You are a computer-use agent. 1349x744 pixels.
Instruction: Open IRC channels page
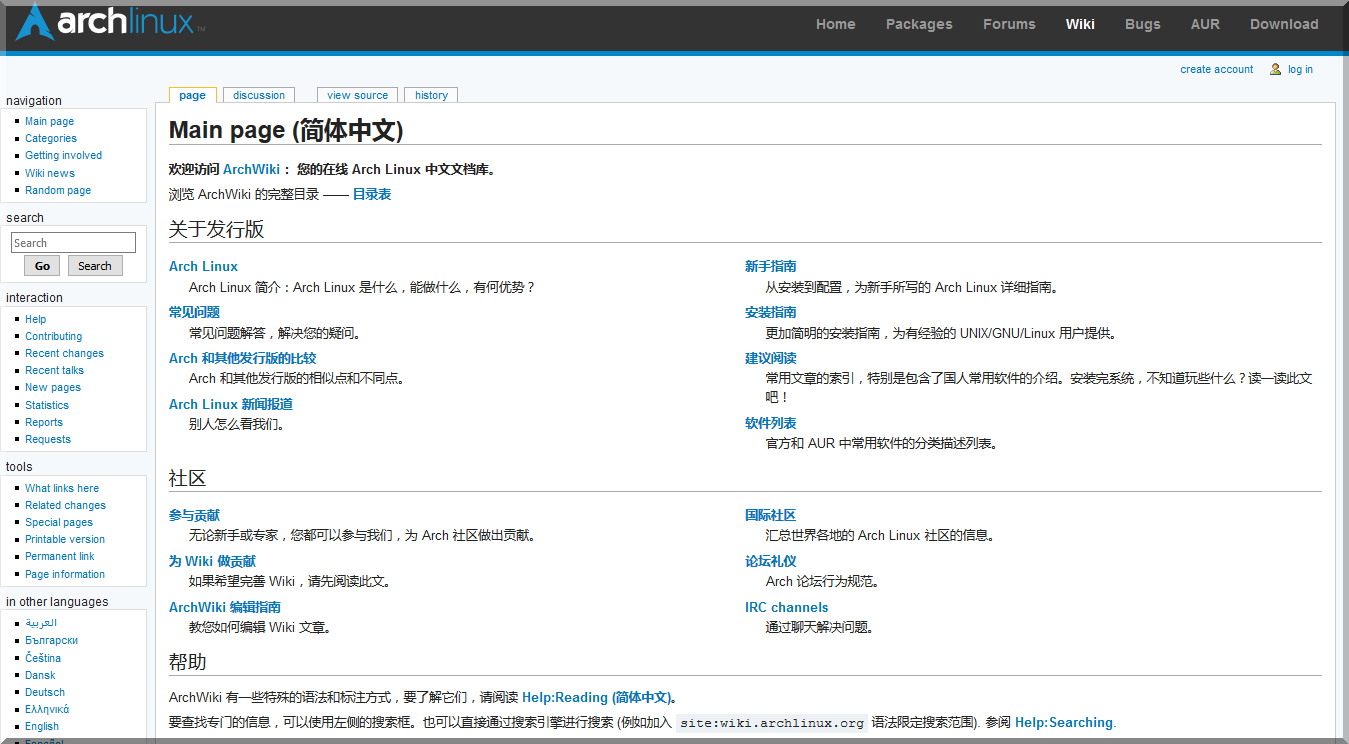pyautogui.click(x=786, y=607)
